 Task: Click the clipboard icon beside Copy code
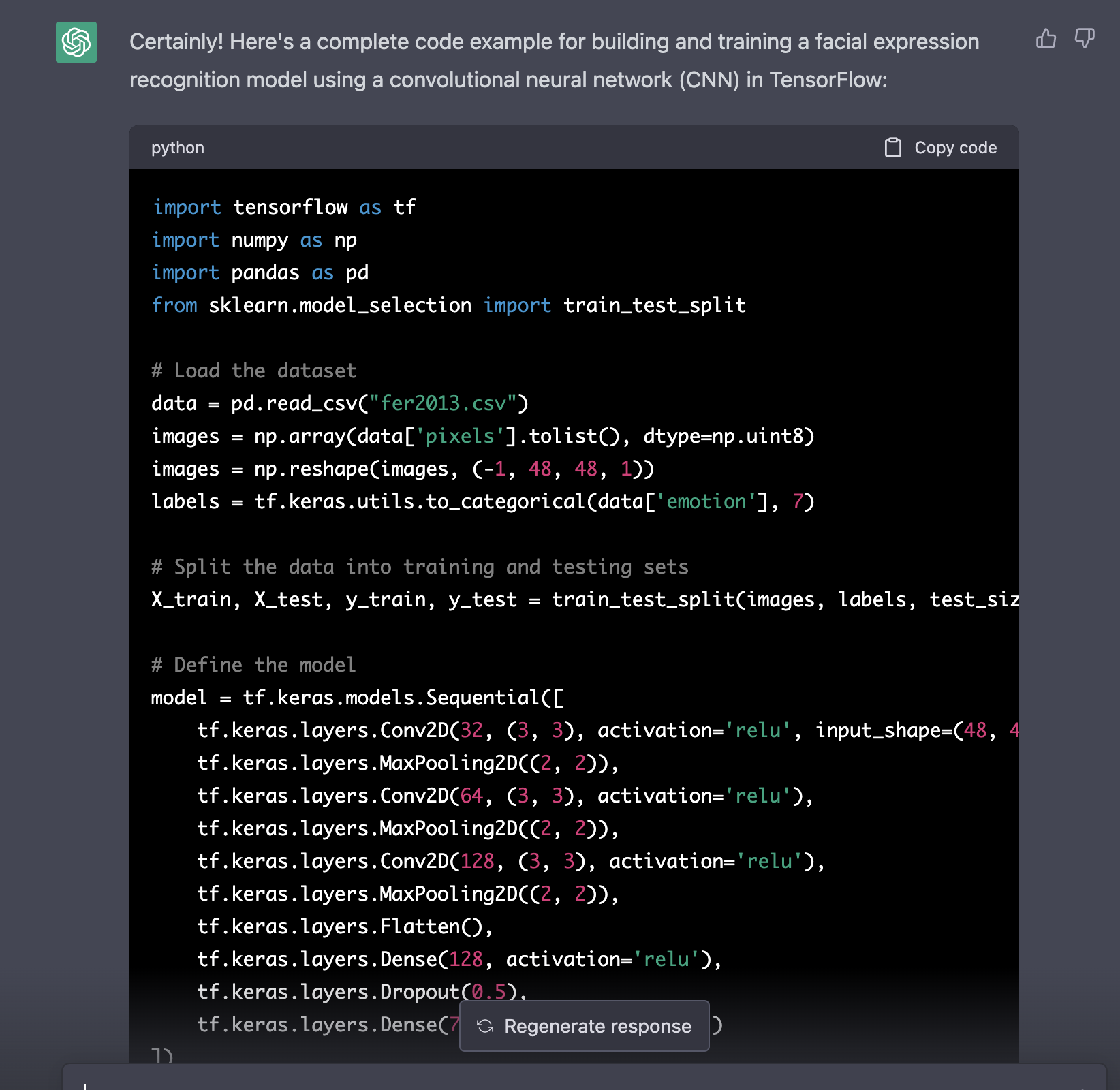tap(892, 146)
